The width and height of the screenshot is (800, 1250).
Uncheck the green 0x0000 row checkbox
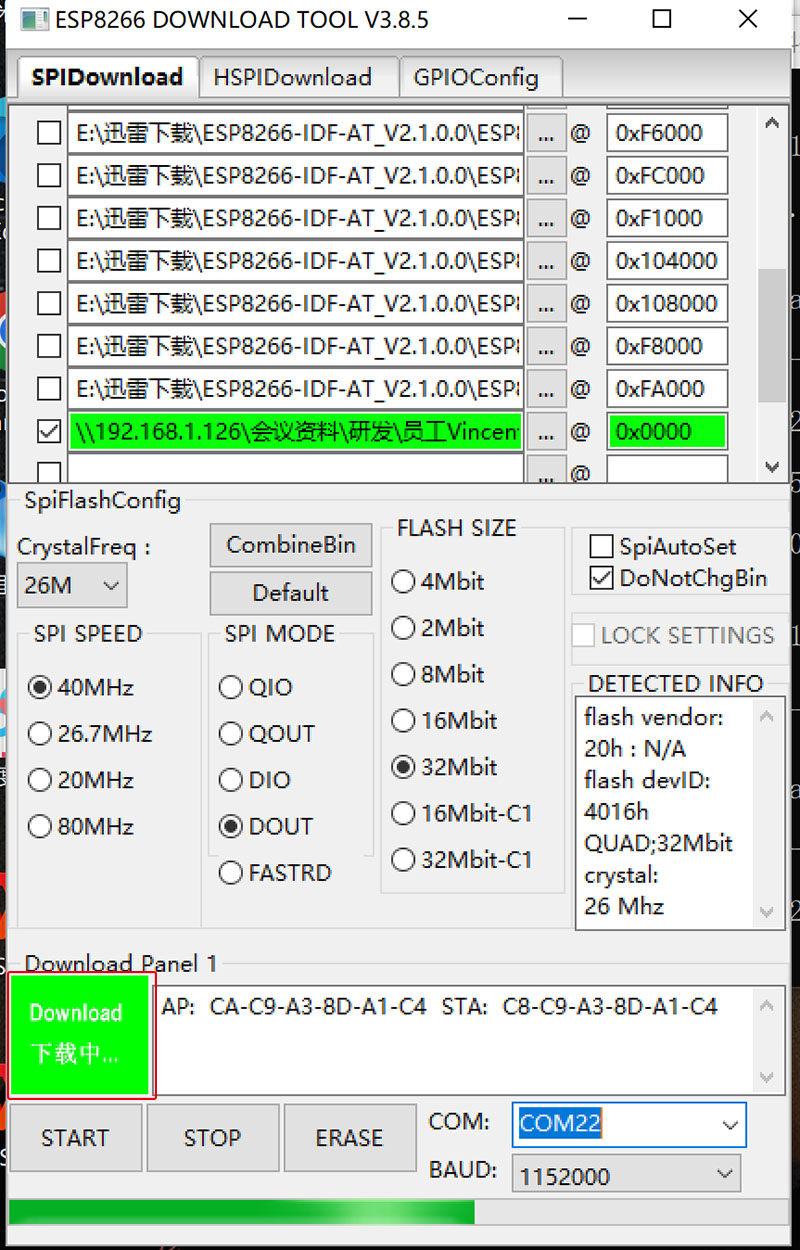click(49, 432)
